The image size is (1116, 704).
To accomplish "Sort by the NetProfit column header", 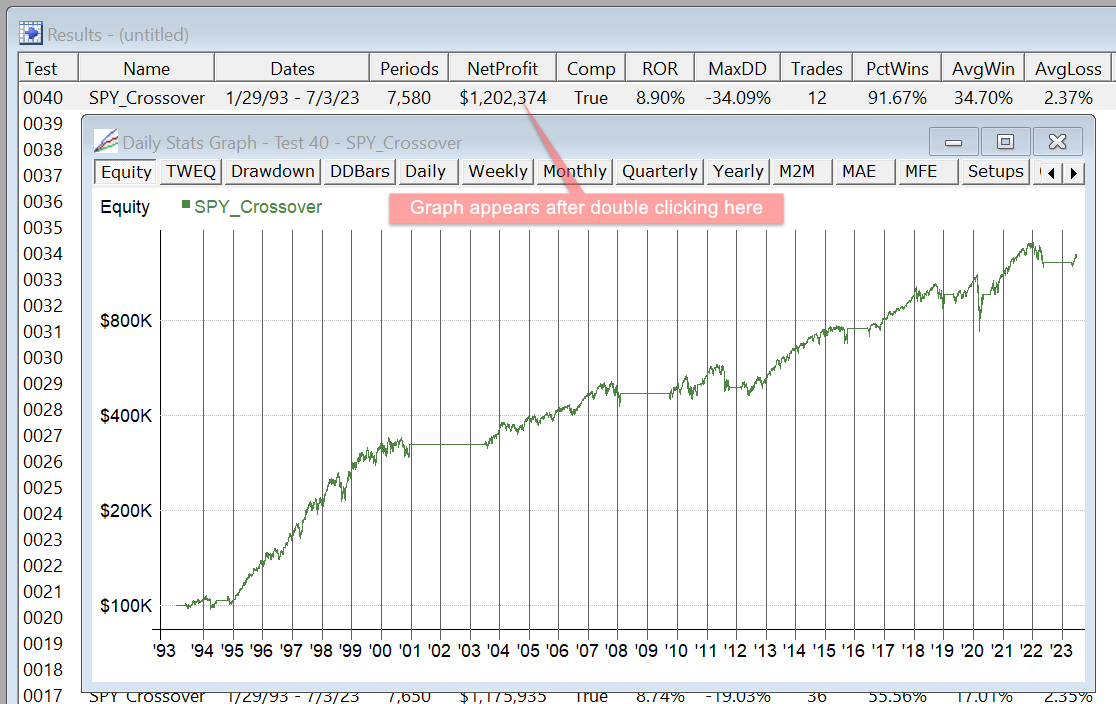I will point(502,69).
